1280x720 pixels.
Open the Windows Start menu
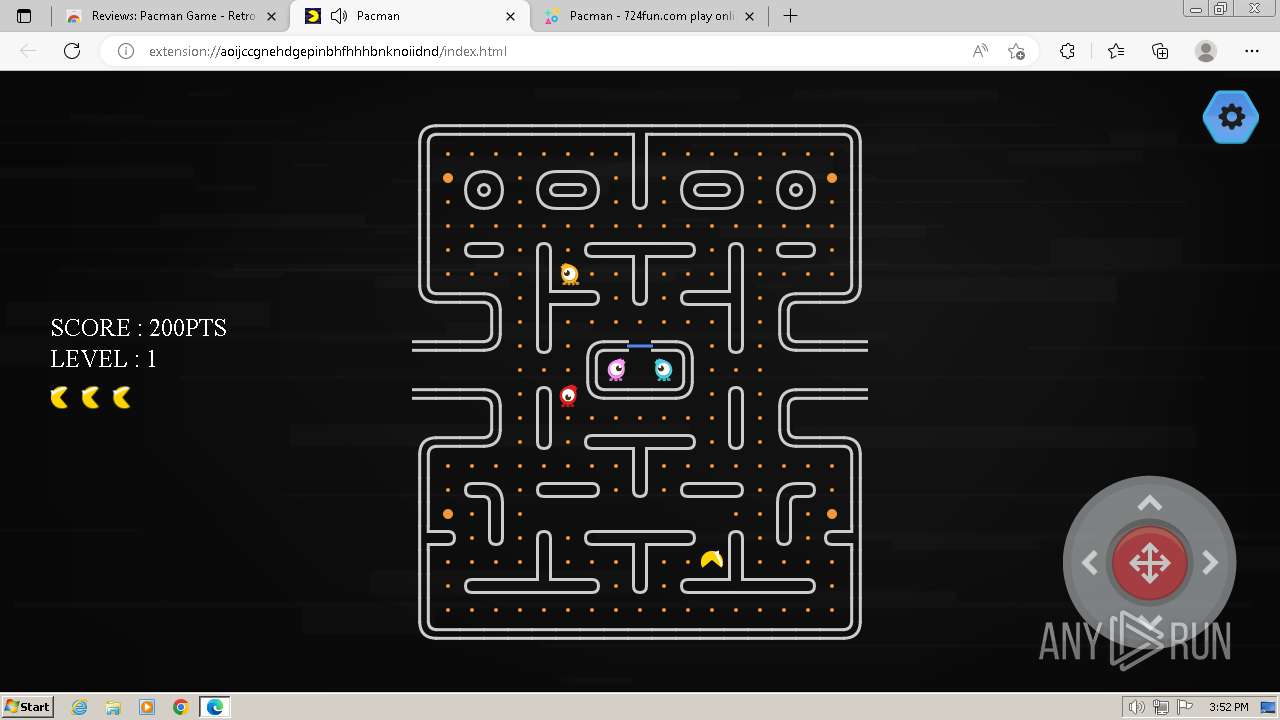pyautogui.click(x=27, y=707)
